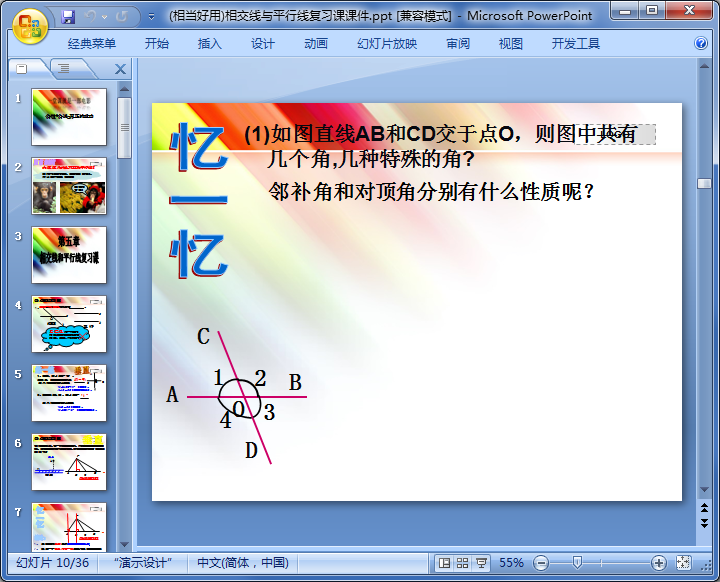Customize the Quick Access Toolbar dropdown

click(x=151, y=17)
